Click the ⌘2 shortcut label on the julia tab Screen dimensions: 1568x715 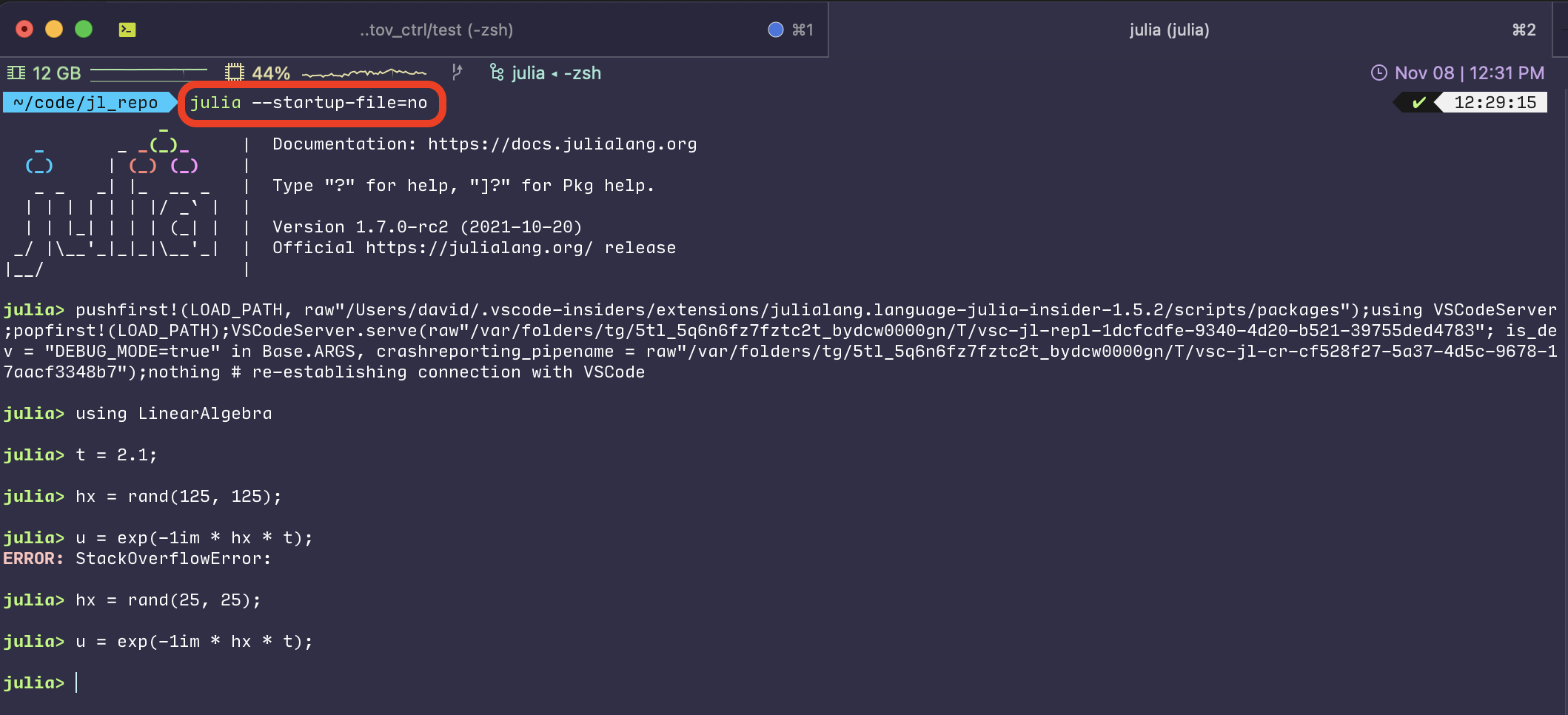tap(1522, 30)
